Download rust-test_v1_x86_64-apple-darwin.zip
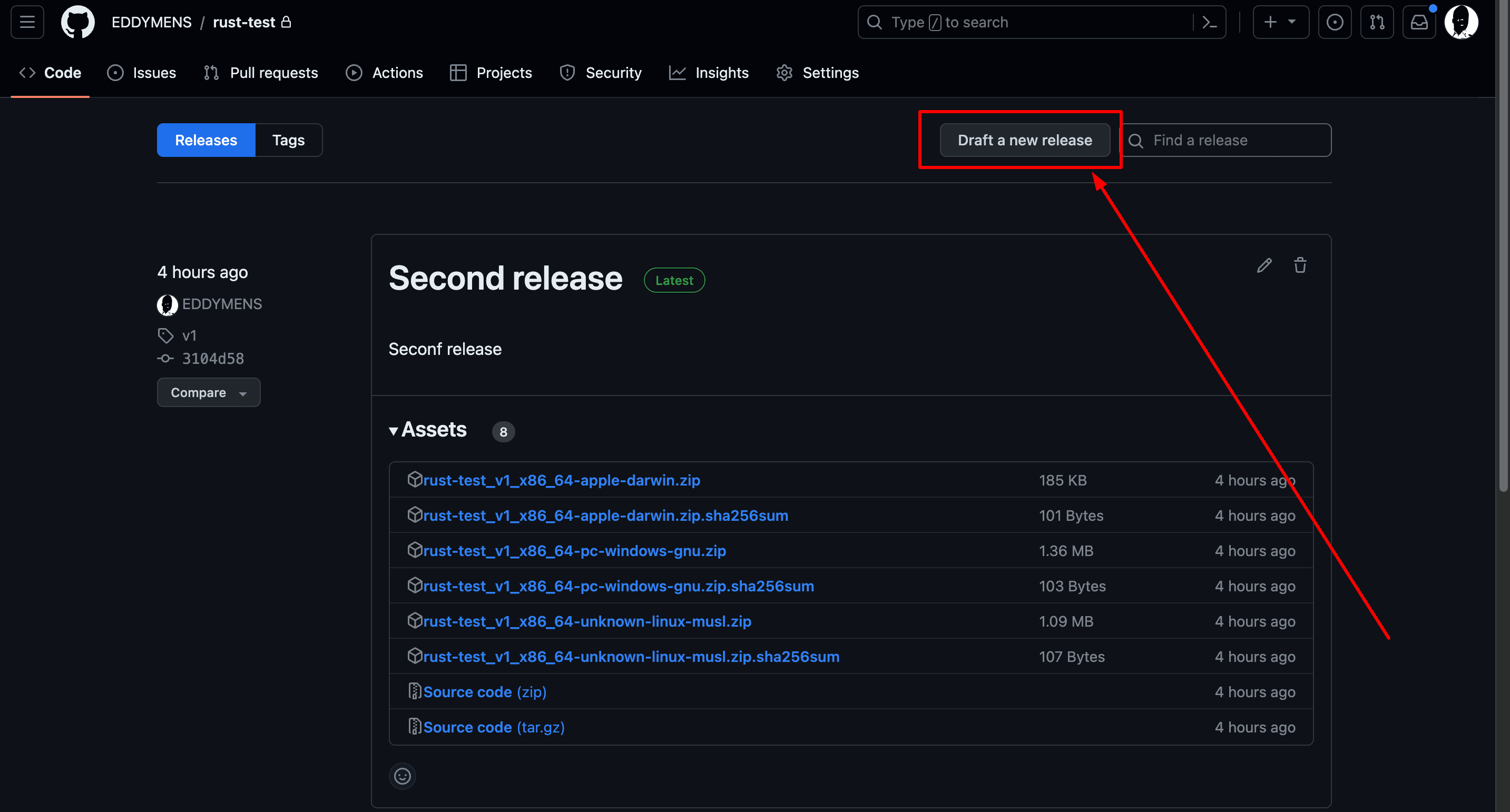Viewport: 1510px width, 812px height. pyautogui.click(x=560, y=479)
